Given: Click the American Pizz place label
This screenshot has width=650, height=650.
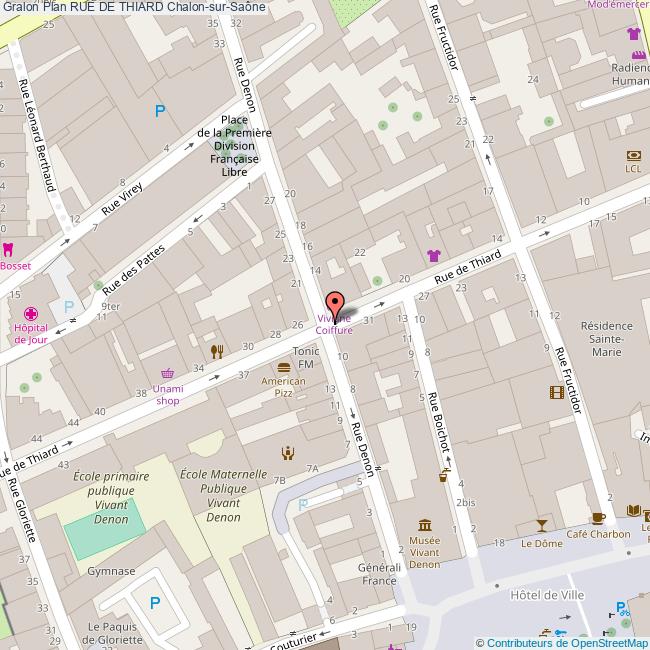Looking at the screenshot, I should tap(283, 387).
